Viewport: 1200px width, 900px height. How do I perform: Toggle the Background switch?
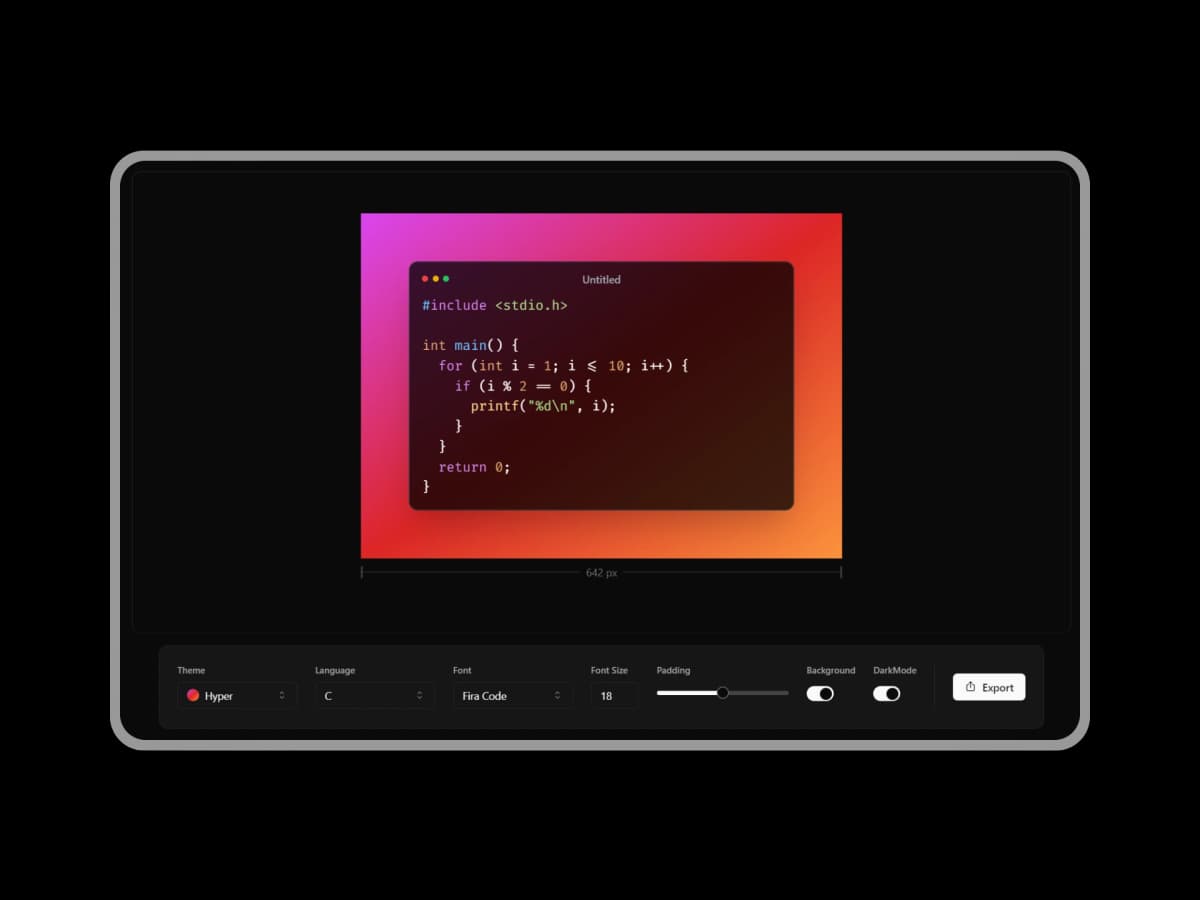[820, 693]
